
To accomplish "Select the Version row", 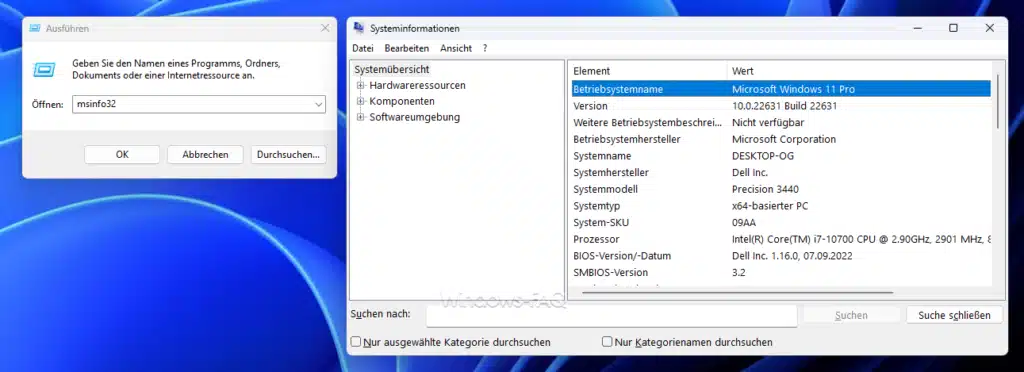I will point(781,106).
